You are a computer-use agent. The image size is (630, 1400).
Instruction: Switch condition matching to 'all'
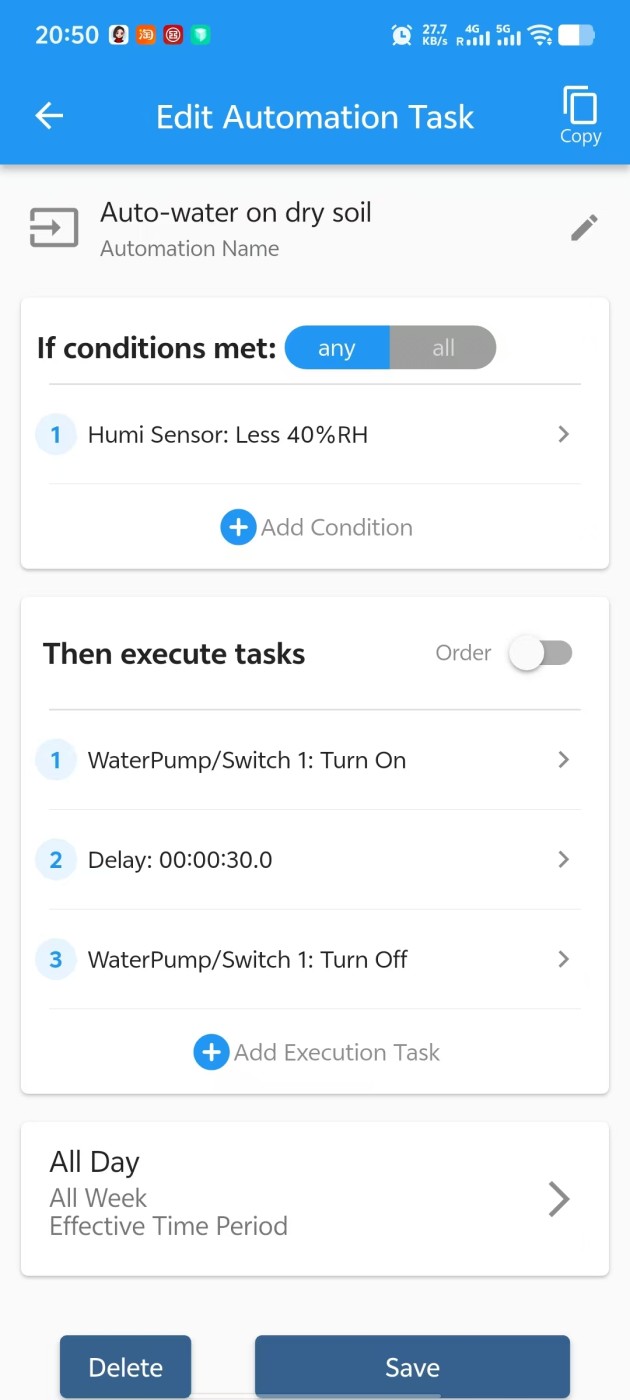[x=443, y=348]
